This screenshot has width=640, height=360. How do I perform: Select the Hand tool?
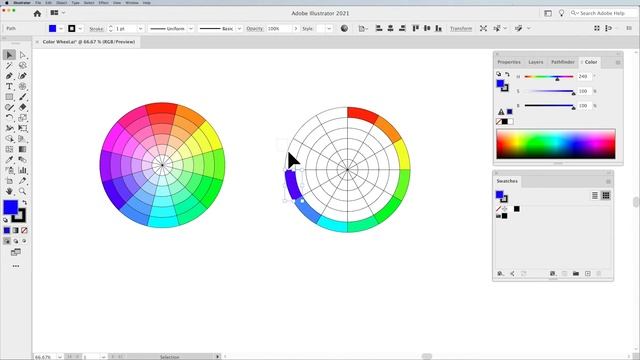tap(9, 191)
